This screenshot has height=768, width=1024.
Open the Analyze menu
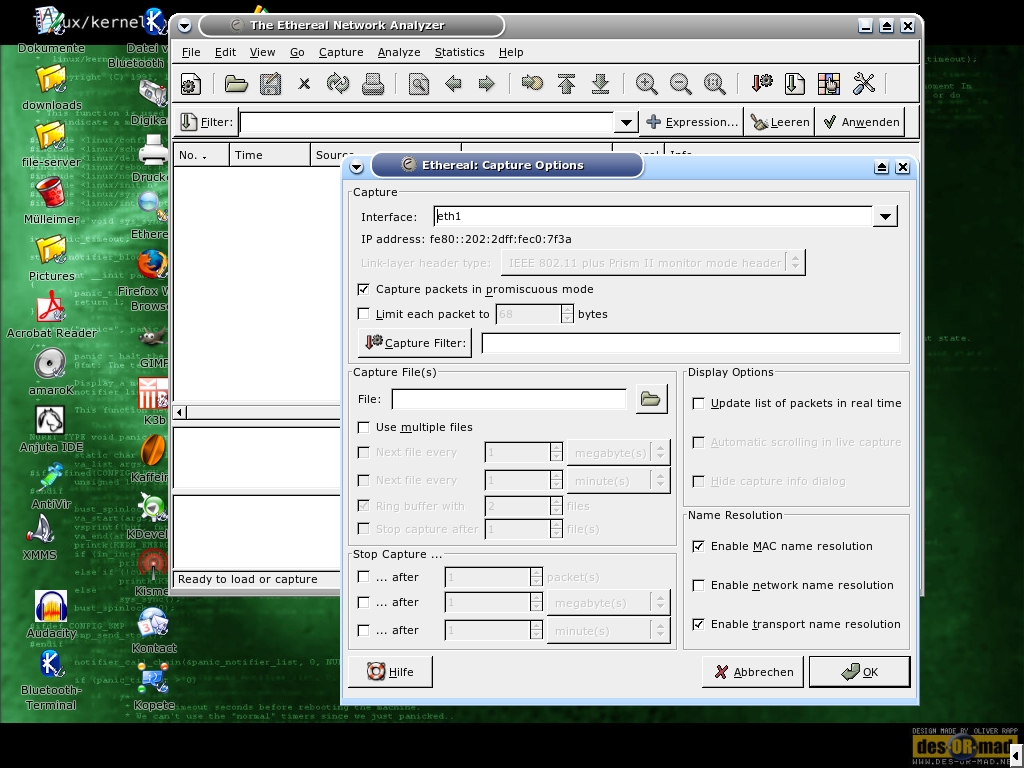(399, 52)
